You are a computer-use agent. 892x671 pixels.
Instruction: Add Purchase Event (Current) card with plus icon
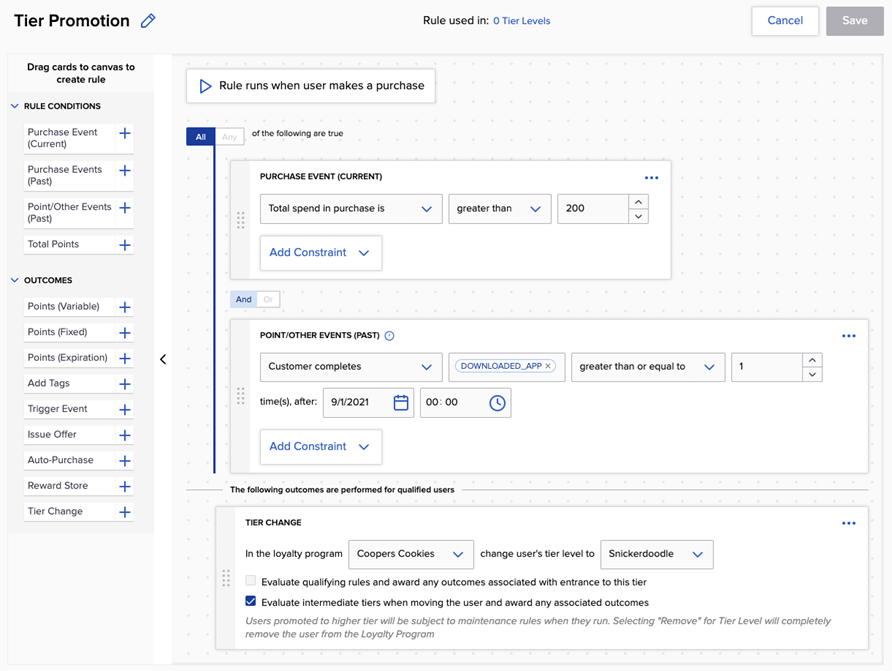[125, 133]
